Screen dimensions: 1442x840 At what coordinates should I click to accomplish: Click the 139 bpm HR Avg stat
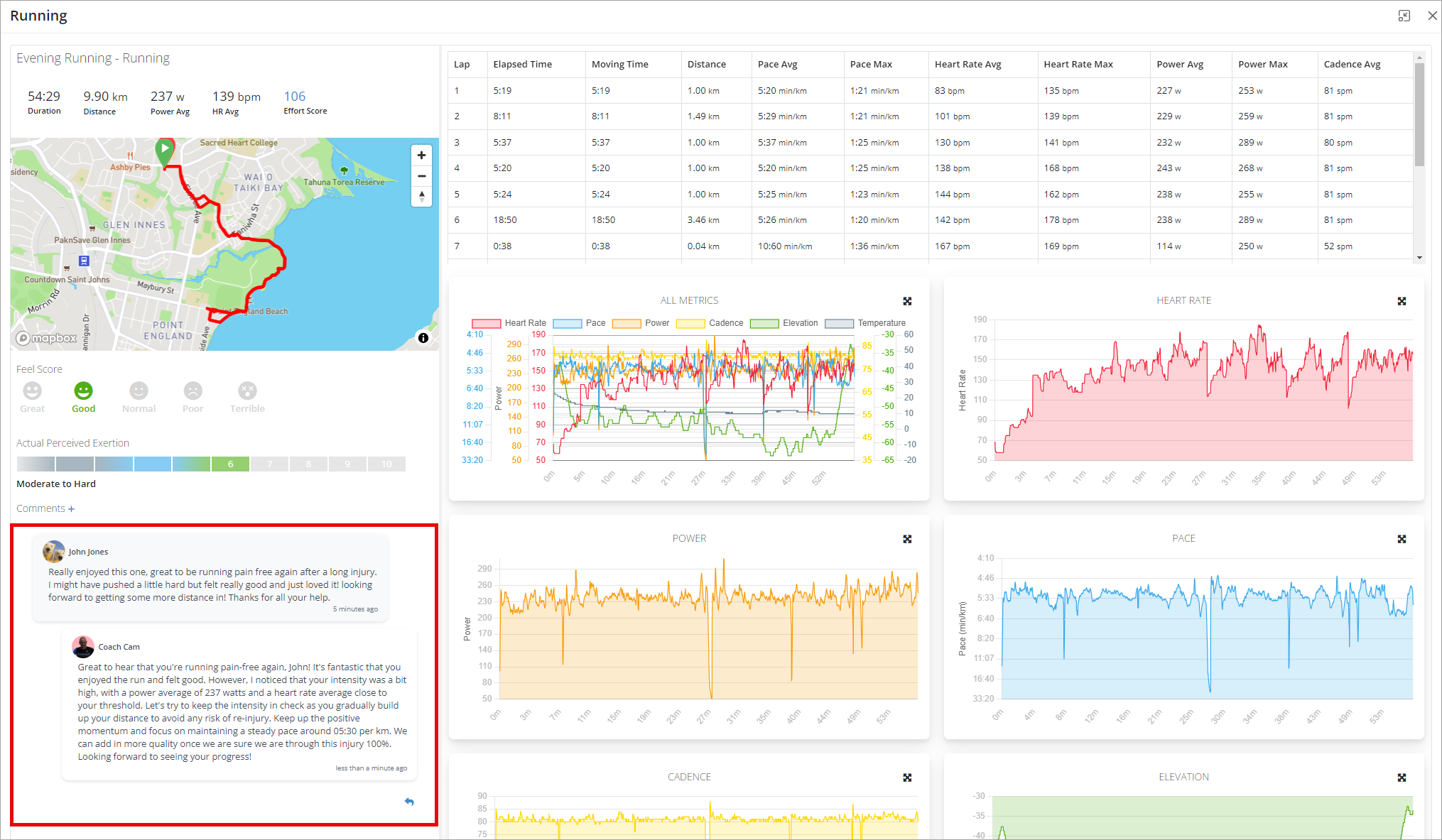236,102
